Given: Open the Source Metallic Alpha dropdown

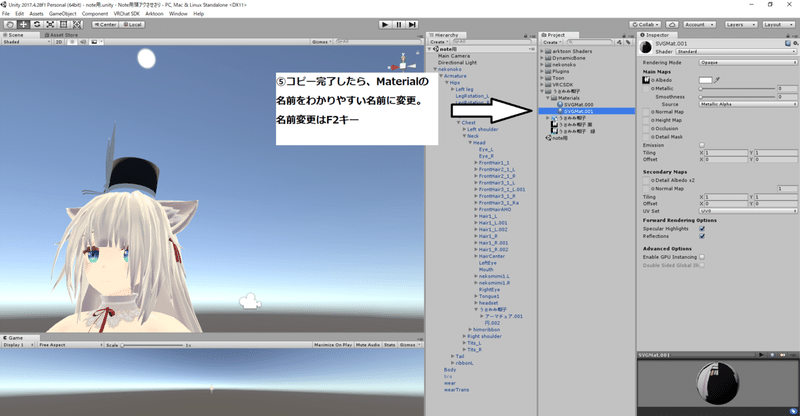Looking at the screenshot, I should [748, 104].
